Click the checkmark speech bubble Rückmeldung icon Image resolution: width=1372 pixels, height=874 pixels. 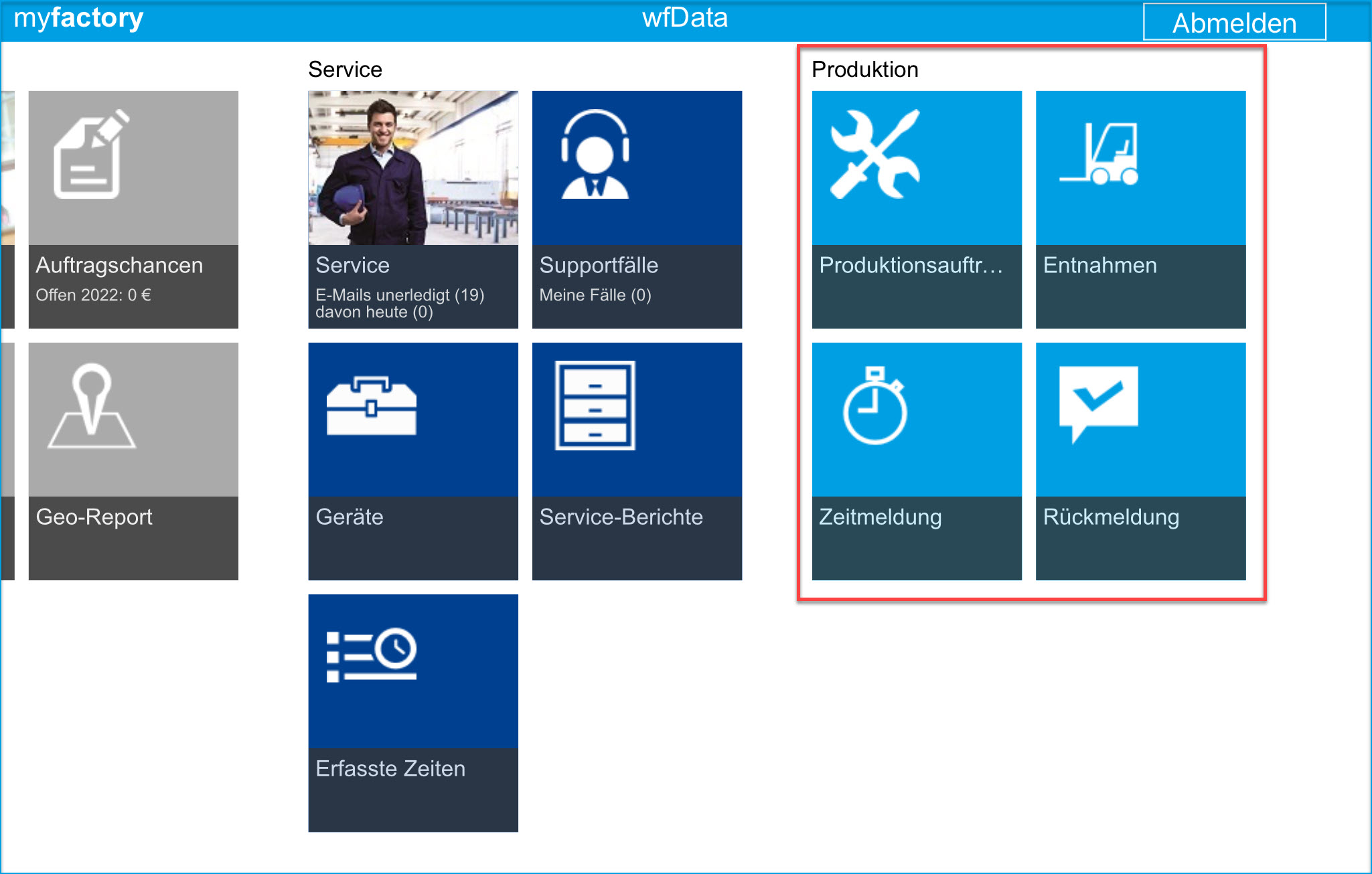pos(1098,404)
